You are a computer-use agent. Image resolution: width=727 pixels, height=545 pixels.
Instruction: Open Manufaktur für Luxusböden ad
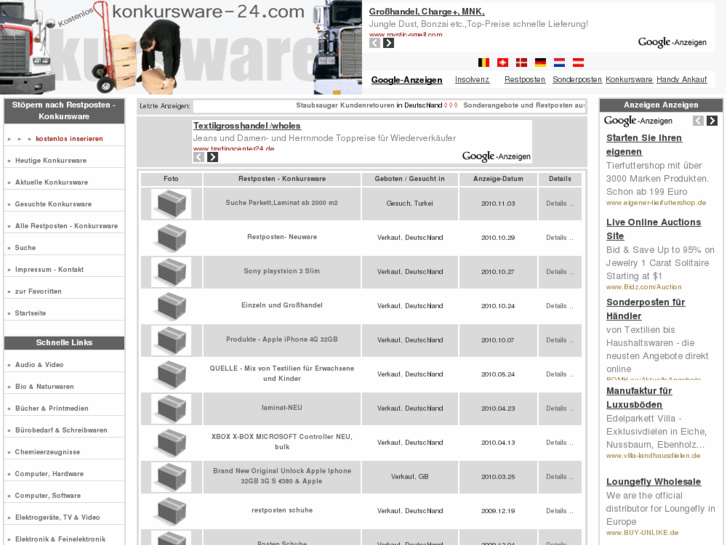pyautogui.click(x=639, y=398)
